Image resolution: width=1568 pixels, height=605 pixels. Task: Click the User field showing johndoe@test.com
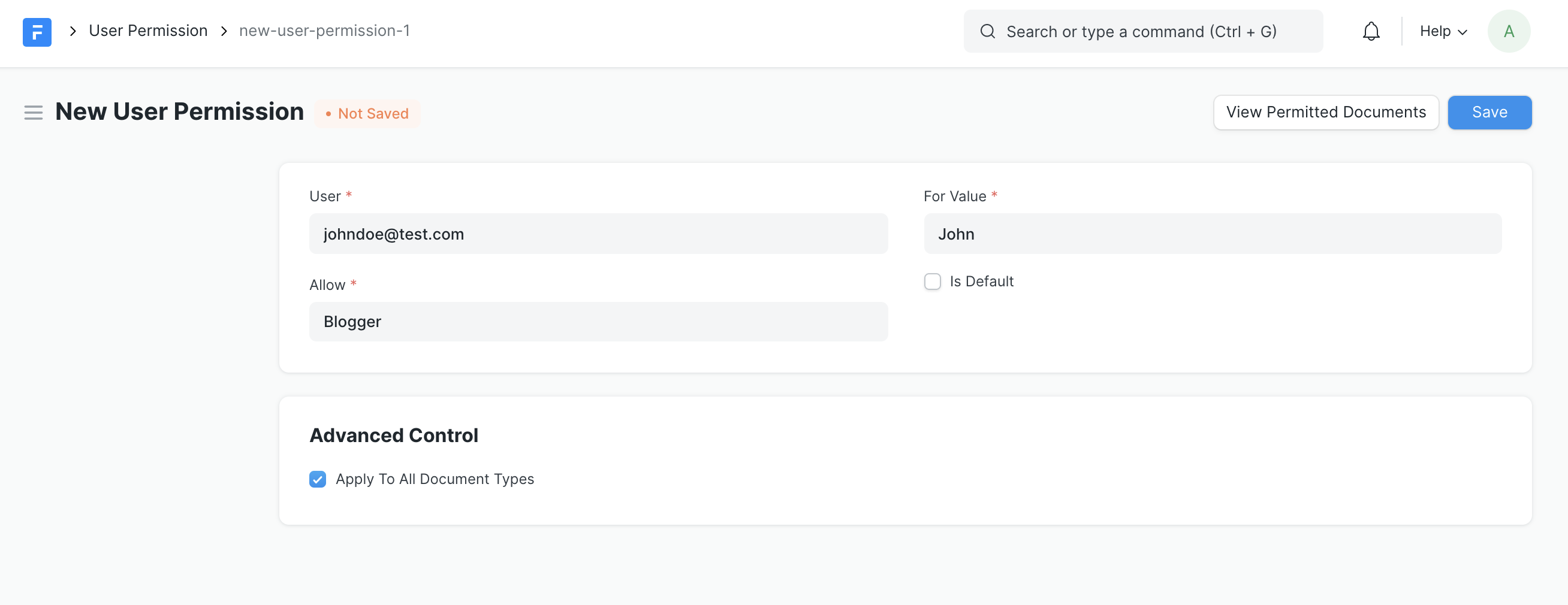pos(598,234)
